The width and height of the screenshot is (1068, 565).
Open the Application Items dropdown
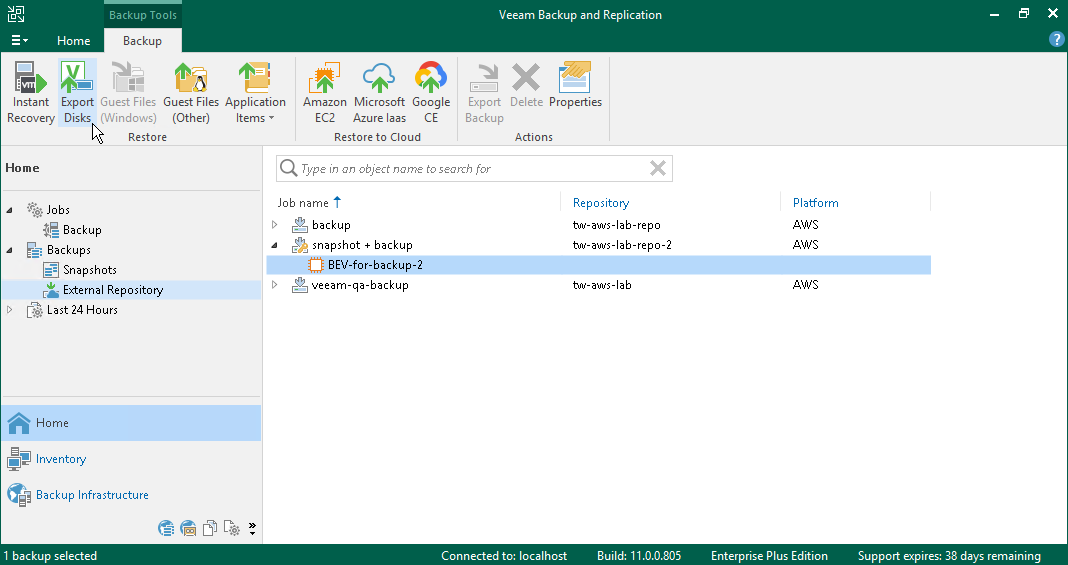[255, 93]
